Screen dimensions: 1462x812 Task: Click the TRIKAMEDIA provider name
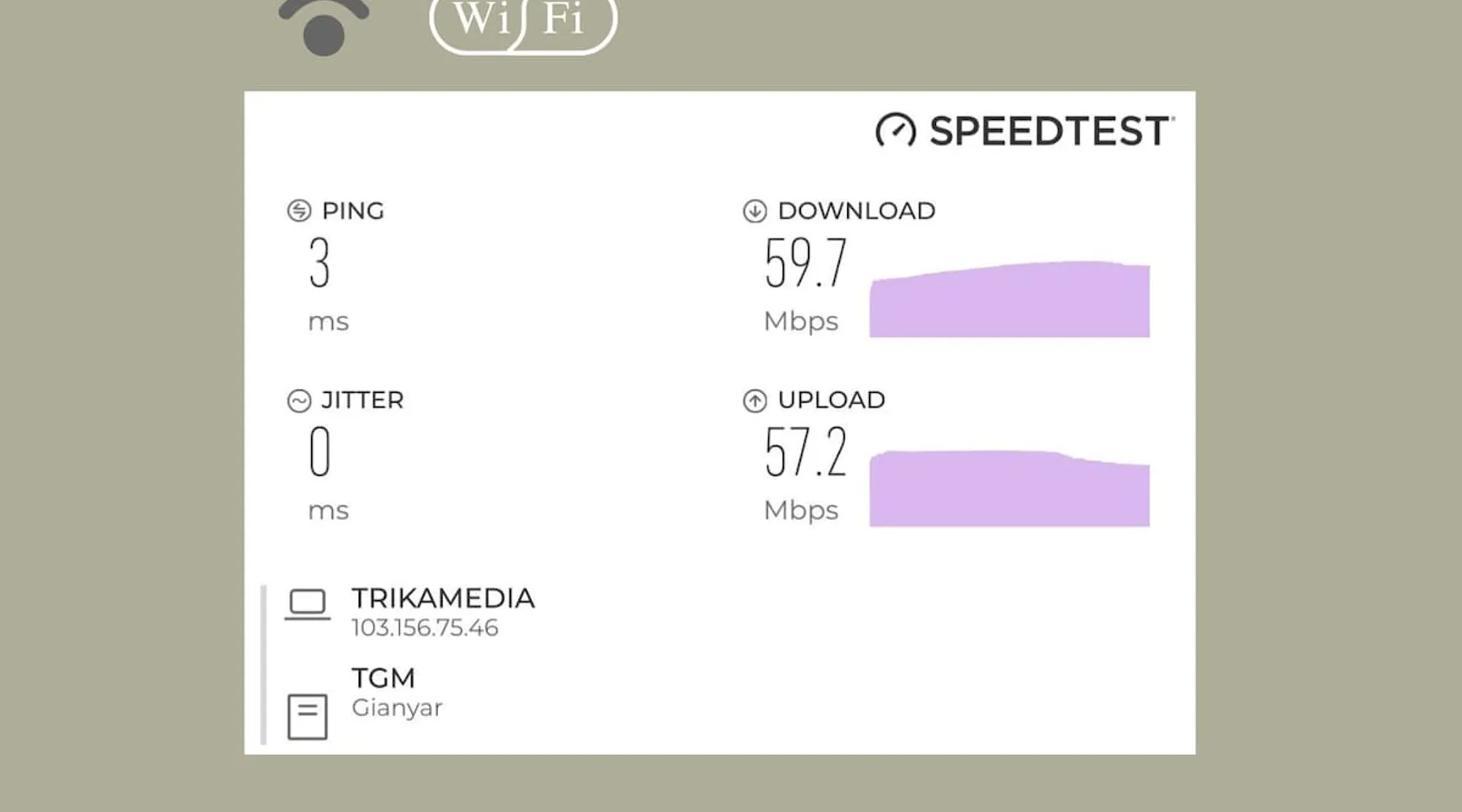click(x=443, y=598)
